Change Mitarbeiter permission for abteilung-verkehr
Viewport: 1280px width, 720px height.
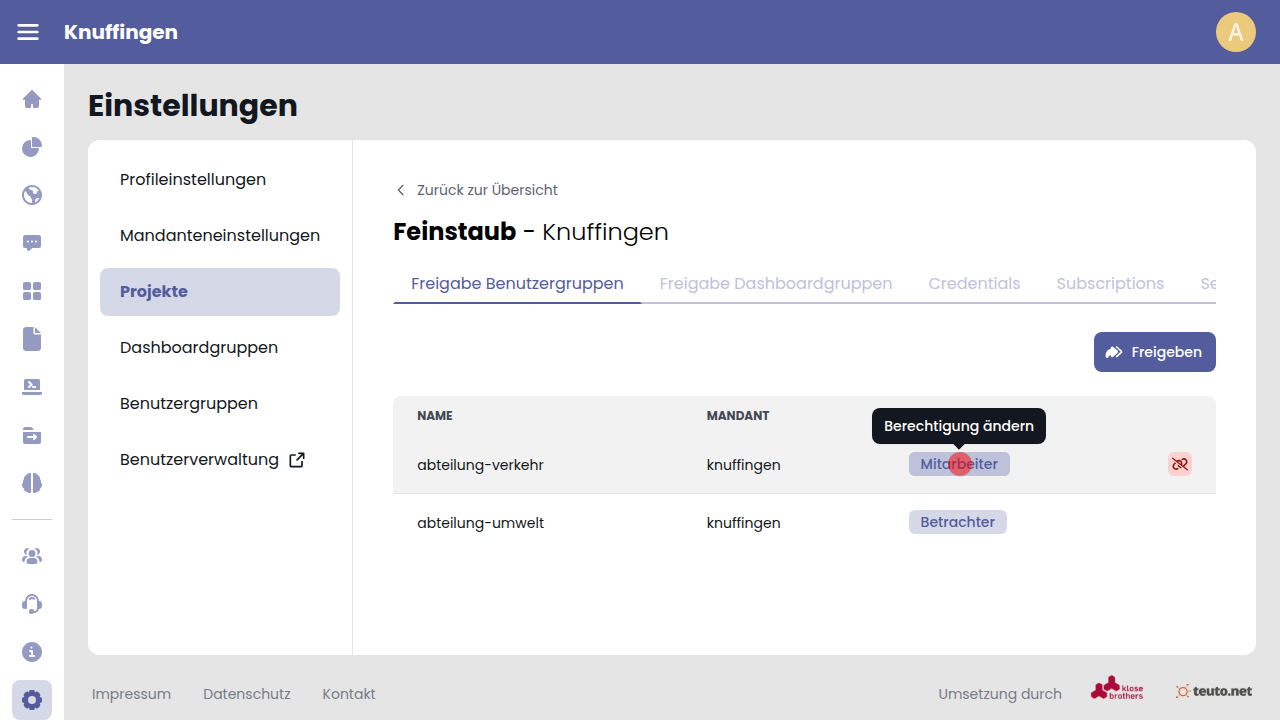click(x=959, y=464)
